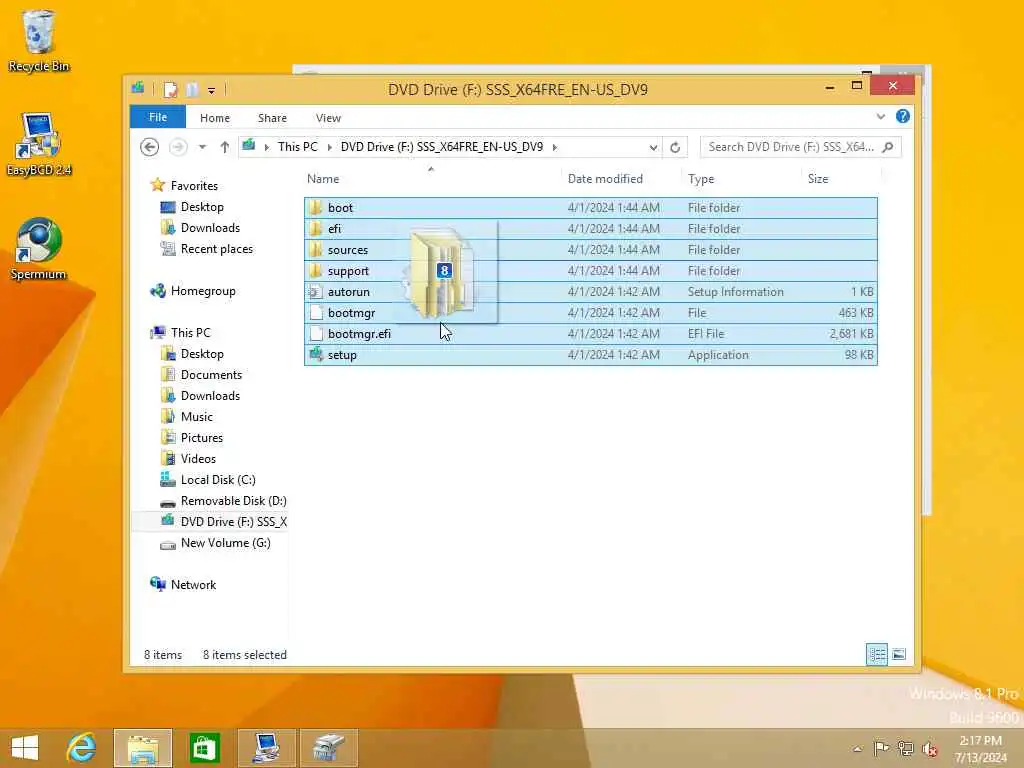Switch to the Share ribbon tab
The height and width of the screenshot is (768, 1024).
point(272,118)
